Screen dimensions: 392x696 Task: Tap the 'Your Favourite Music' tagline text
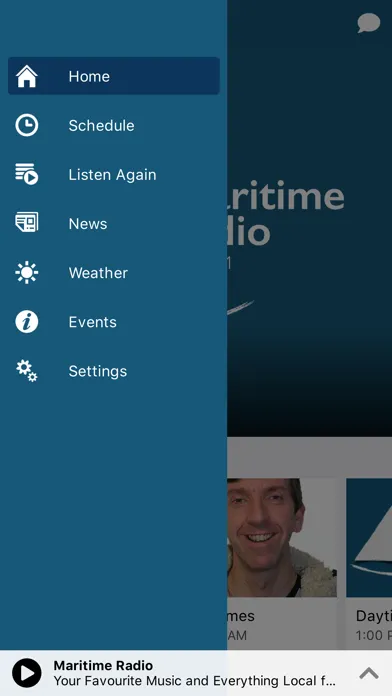coord(194,680)
